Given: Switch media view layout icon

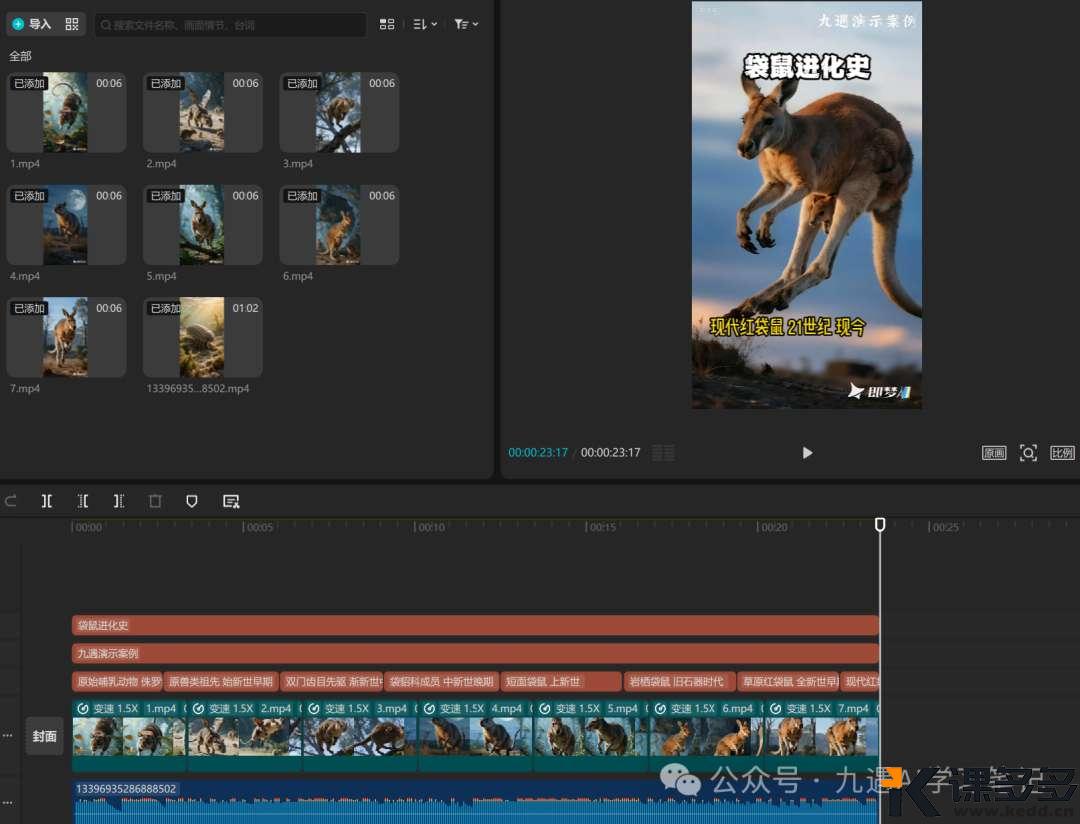Looking at the screenshot, I should [387, 24].
